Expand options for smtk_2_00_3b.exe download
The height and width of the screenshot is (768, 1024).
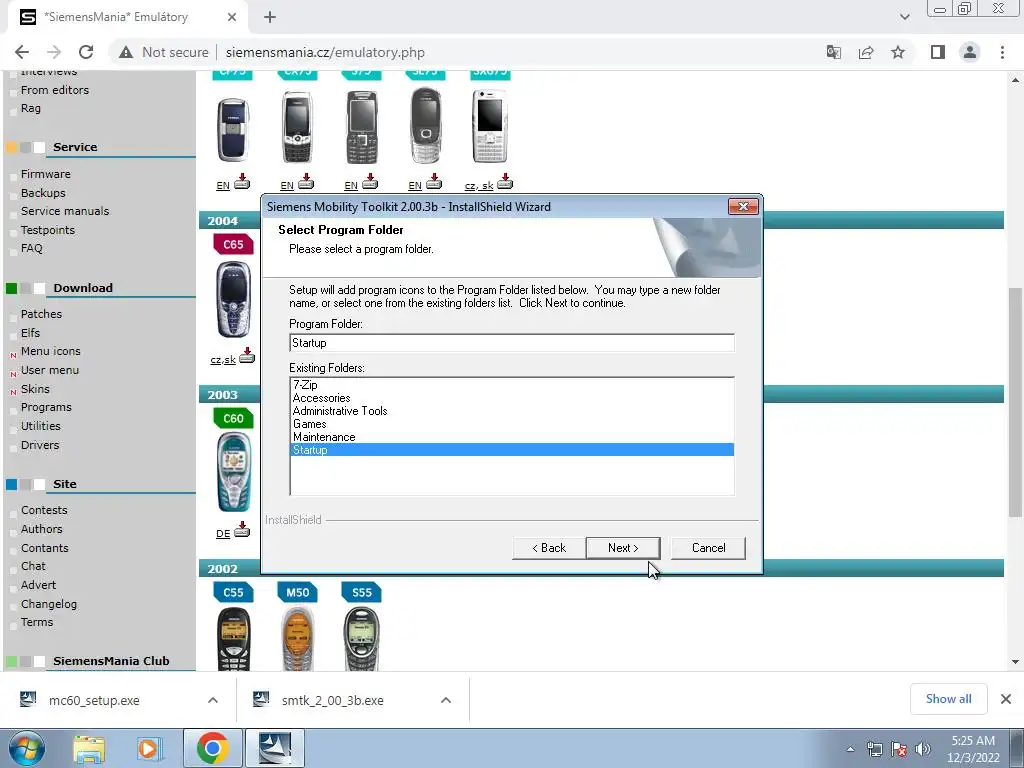(x=446, y=700)
